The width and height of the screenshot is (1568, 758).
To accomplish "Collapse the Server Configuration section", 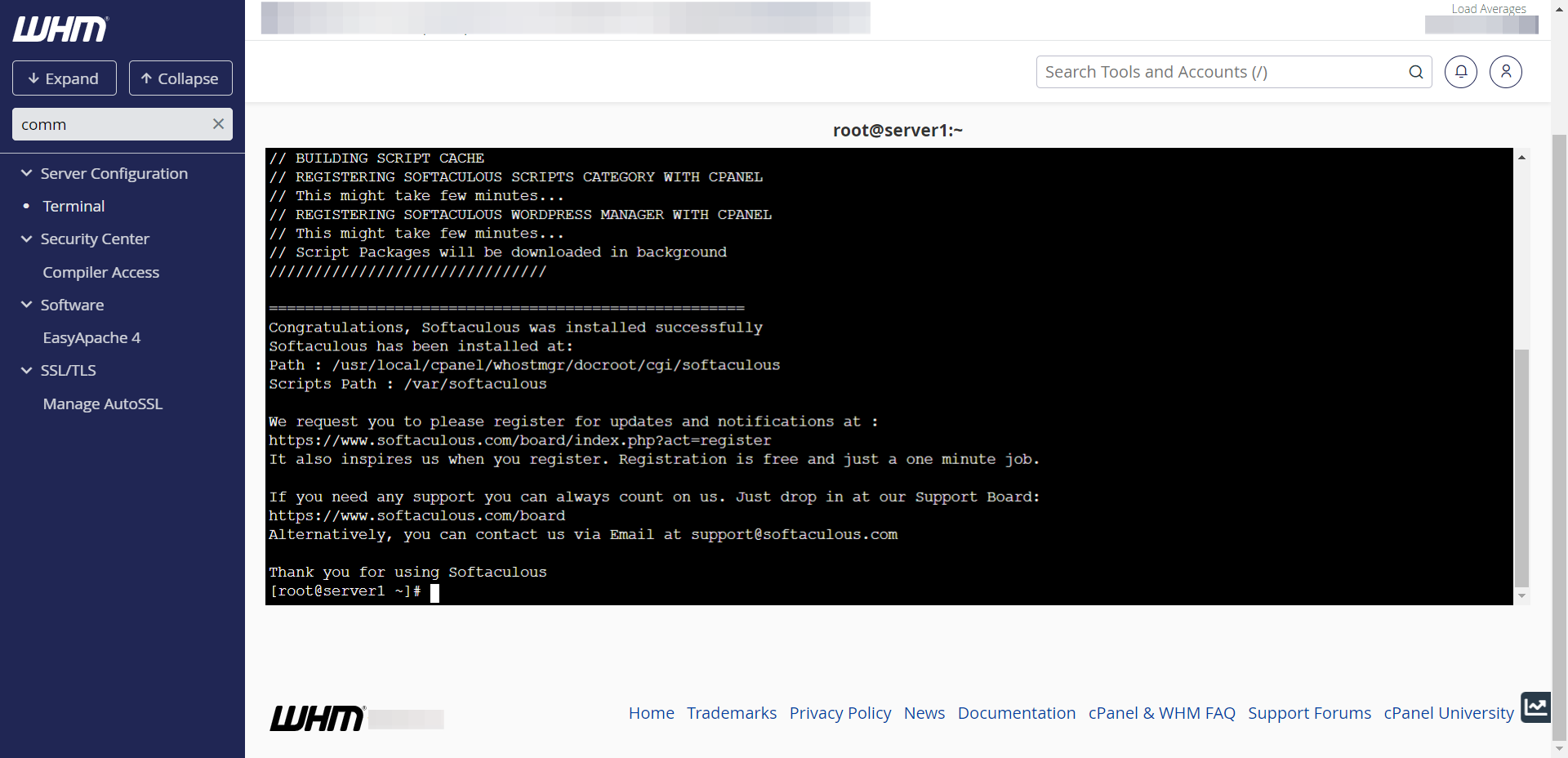I will [x=27, y=173].
